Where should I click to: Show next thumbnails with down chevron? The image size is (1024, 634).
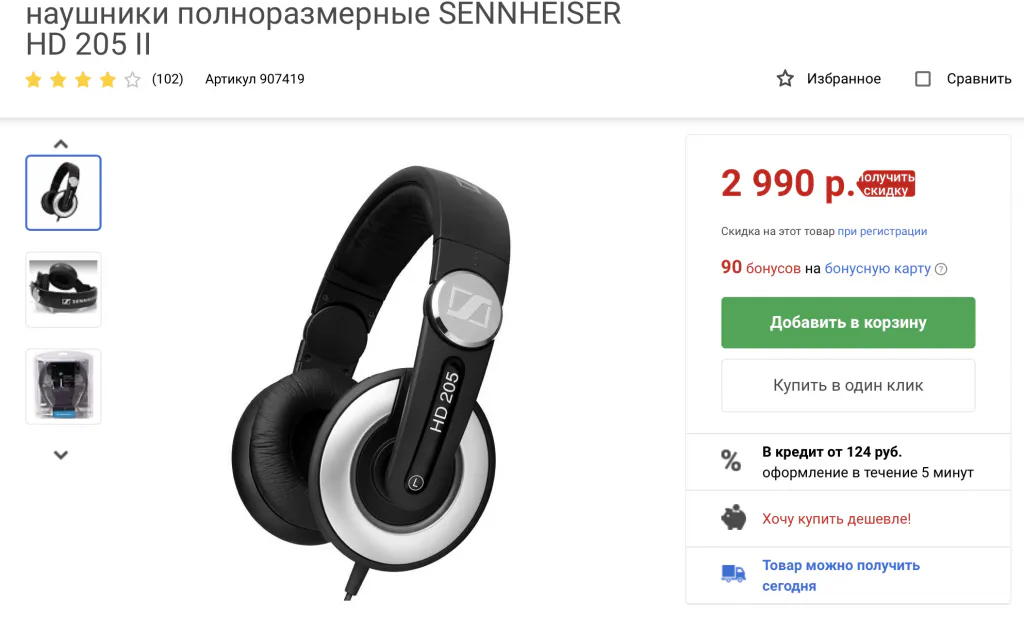pos(61,454)
